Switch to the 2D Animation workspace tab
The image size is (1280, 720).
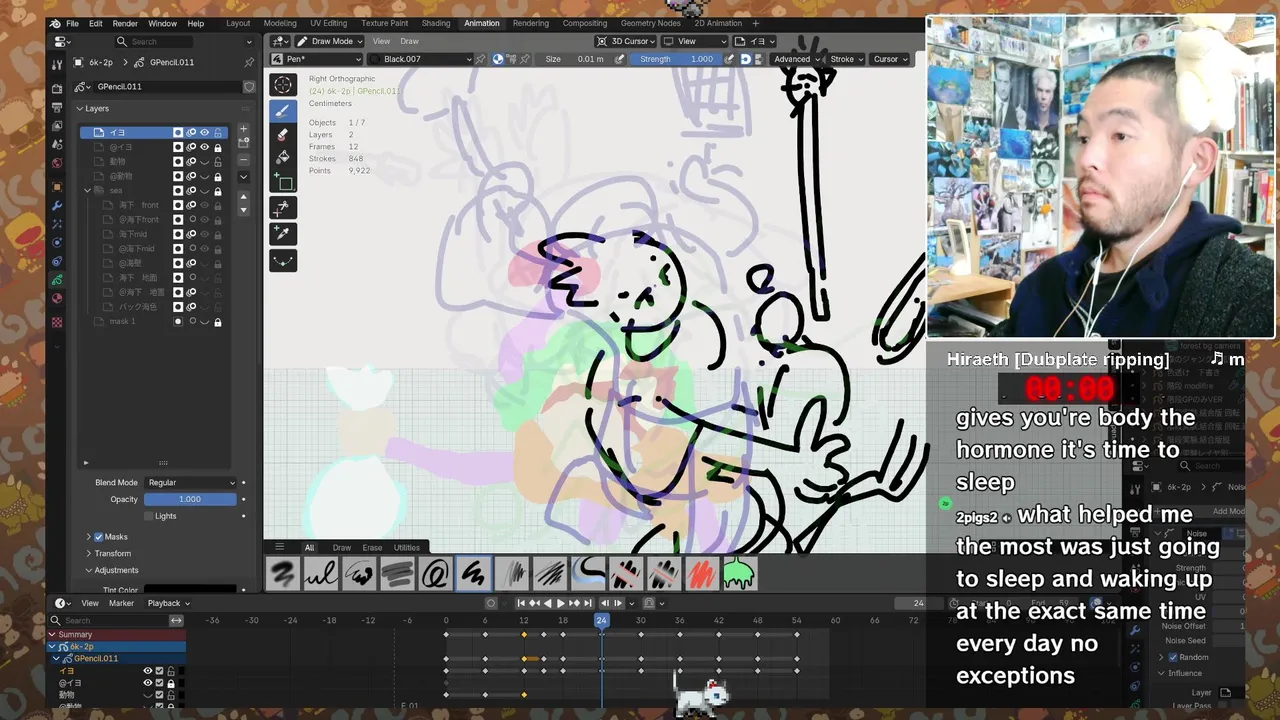tap(718, 23)
